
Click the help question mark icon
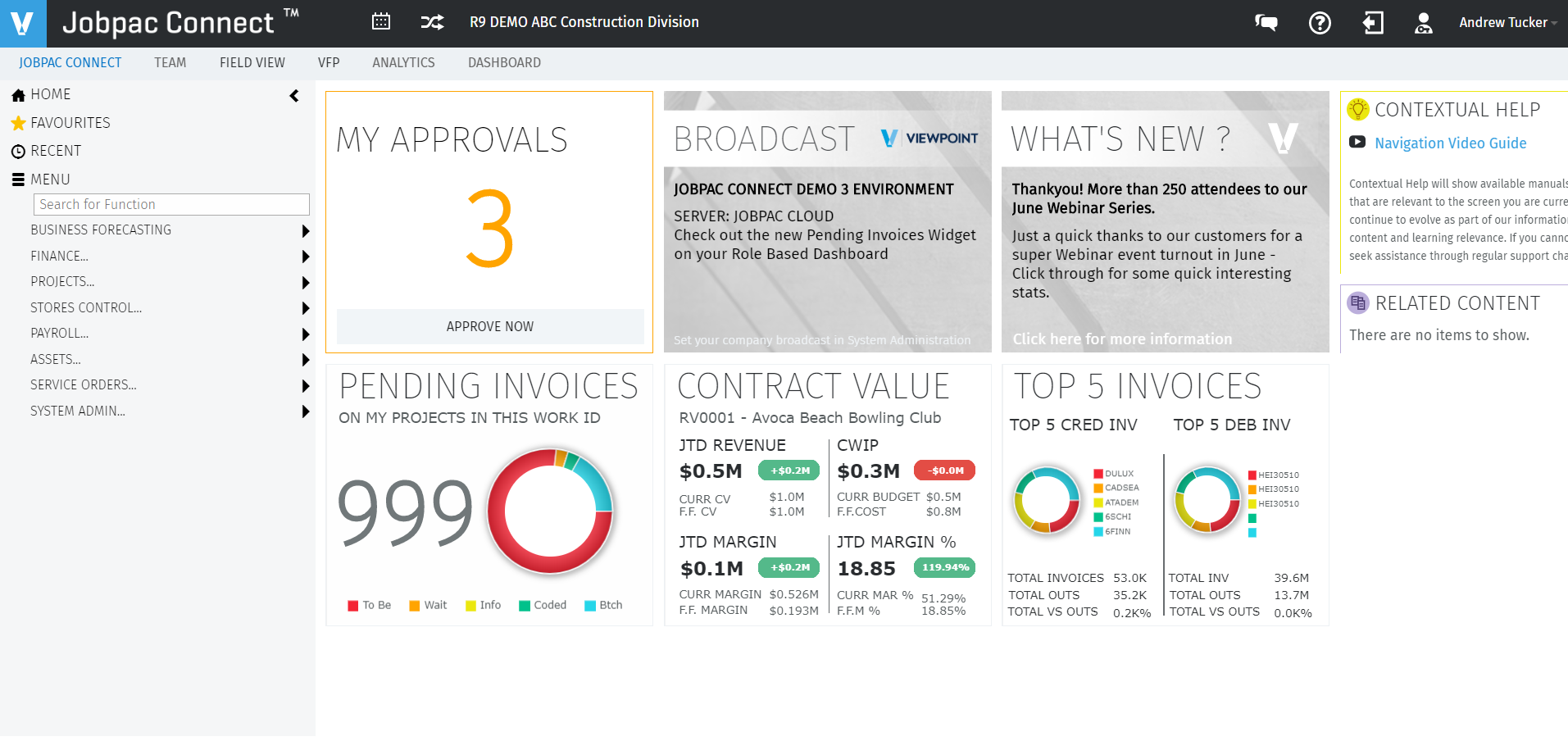[x=1320, y=23]
